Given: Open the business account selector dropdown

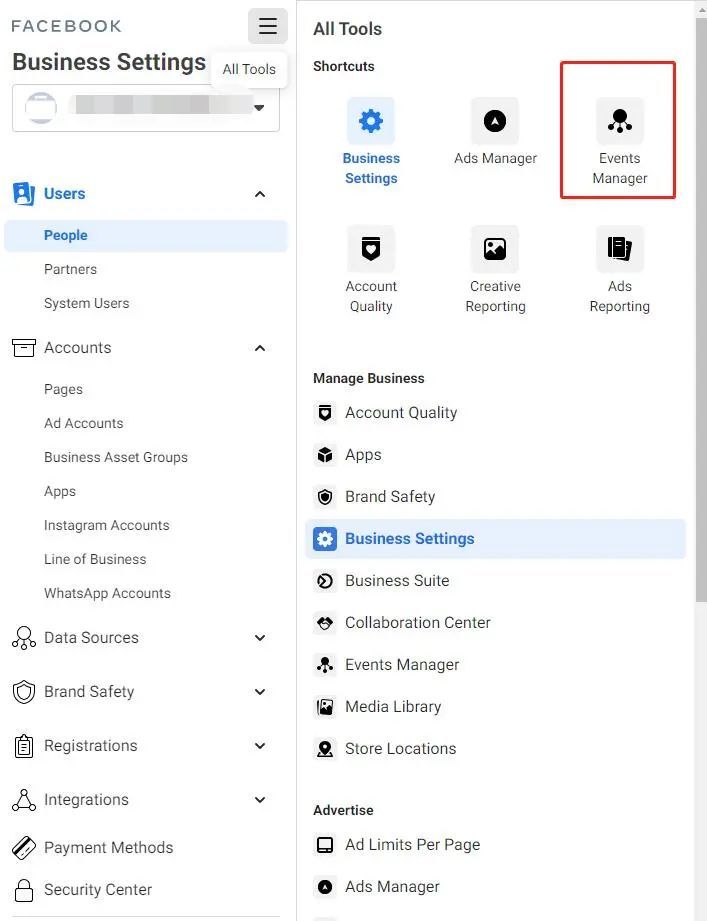Looking at the screenshot, I should pyautogui.click(x=146, y=108).
